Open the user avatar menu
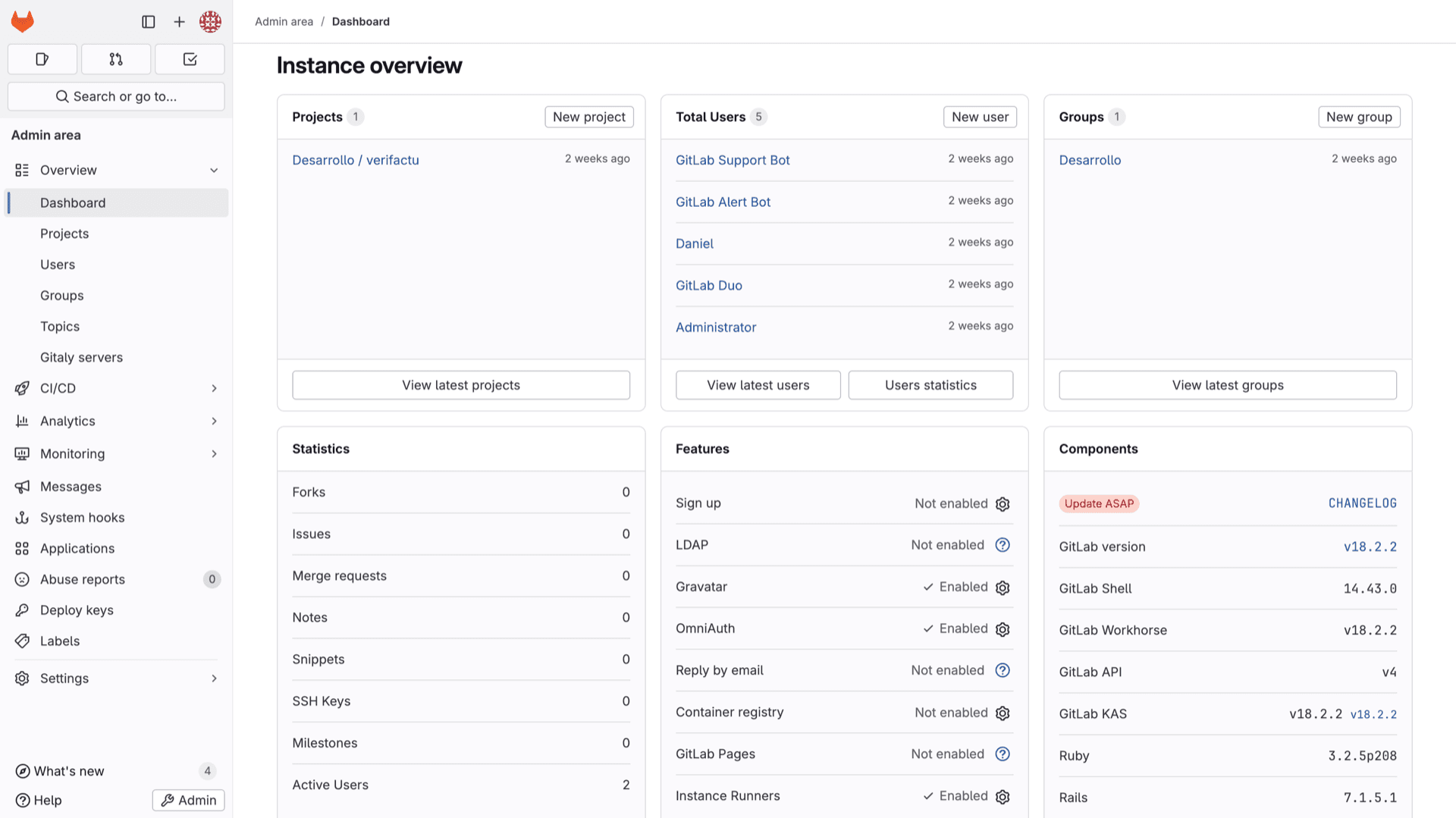 pyautogui.click(x=210, y=22)
